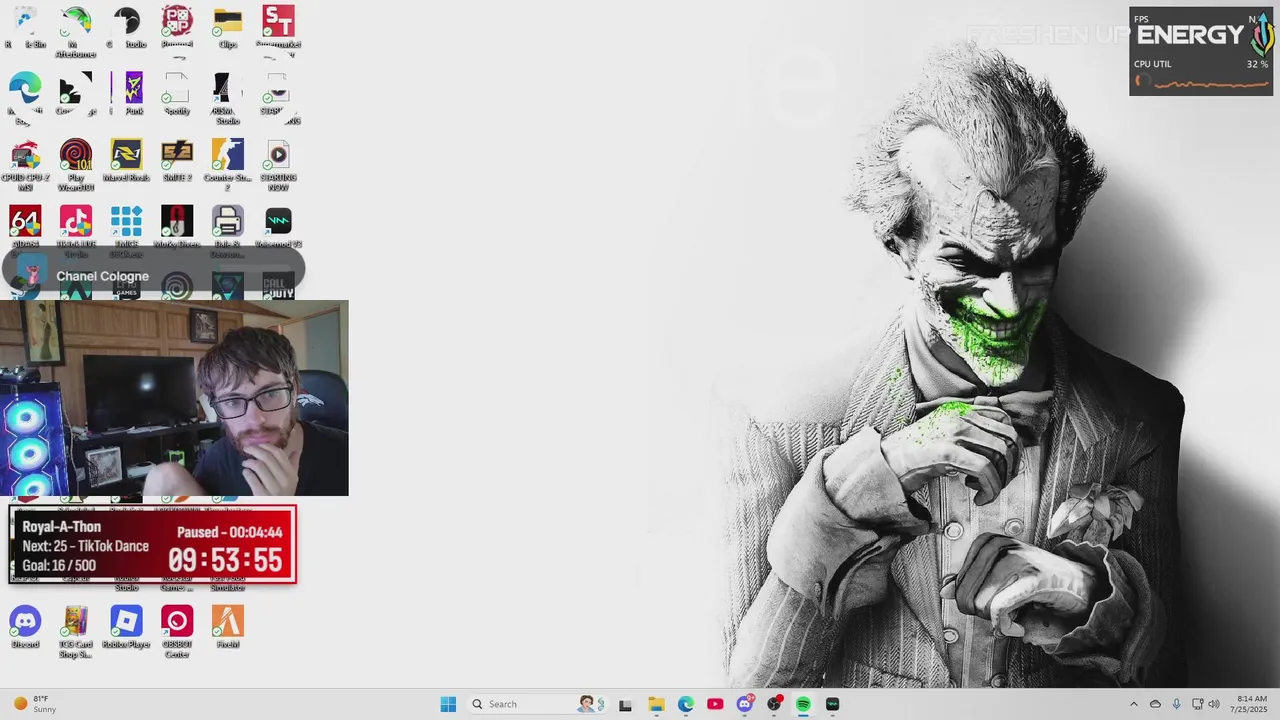1280x720 pixels.
Task: Open Microsoft Edge from the taskbar
Action: tap(685, 704)
